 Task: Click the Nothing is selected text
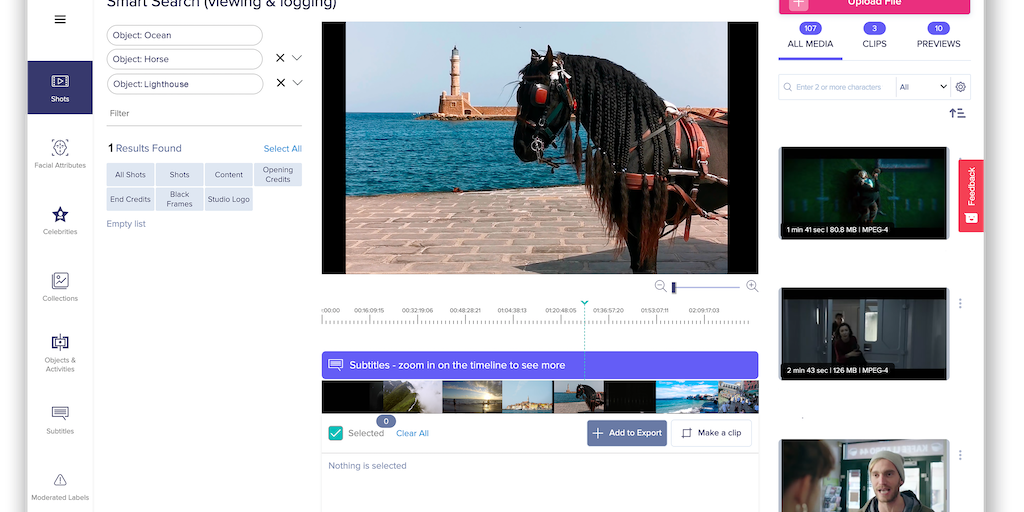coord(367,466)
